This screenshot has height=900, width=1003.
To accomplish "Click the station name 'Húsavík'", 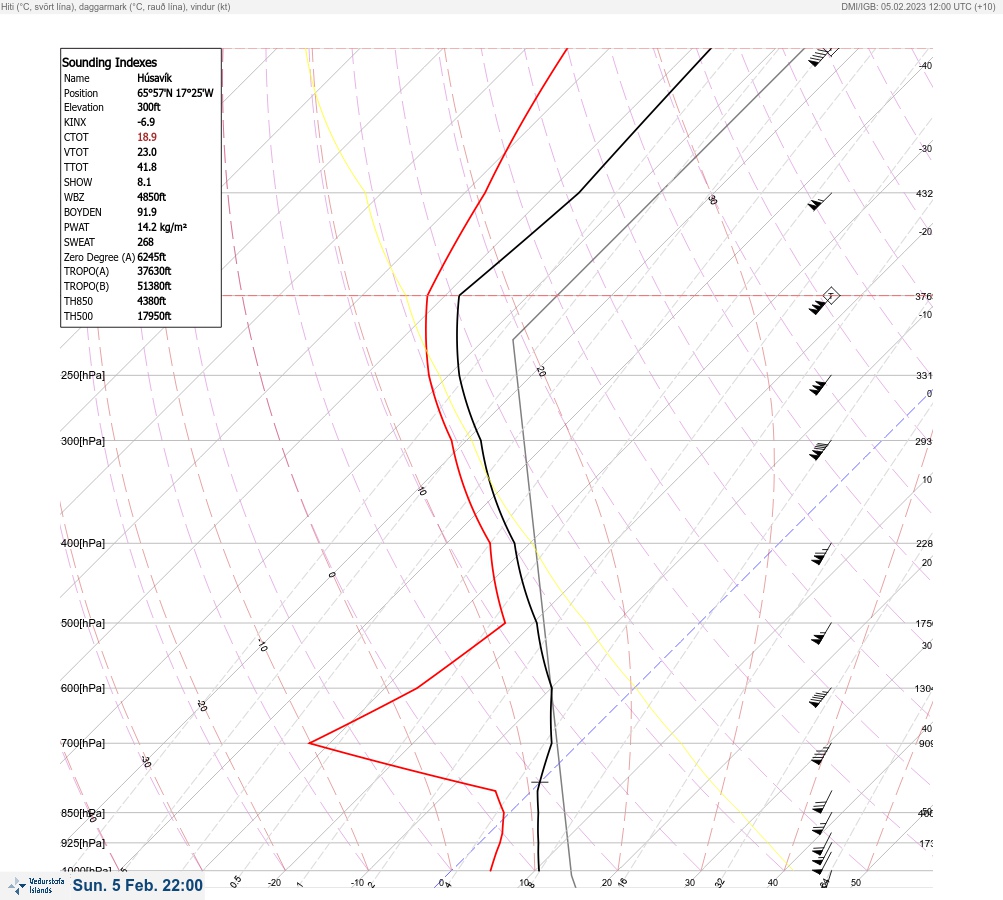I will click(x=154, y=78).
